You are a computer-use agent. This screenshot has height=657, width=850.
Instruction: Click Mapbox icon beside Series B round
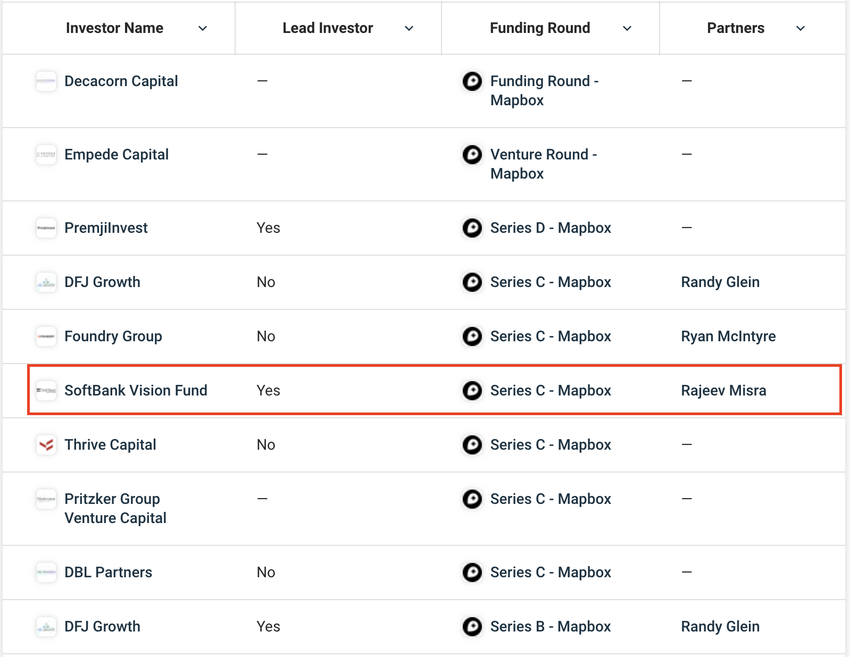[472, 627]
